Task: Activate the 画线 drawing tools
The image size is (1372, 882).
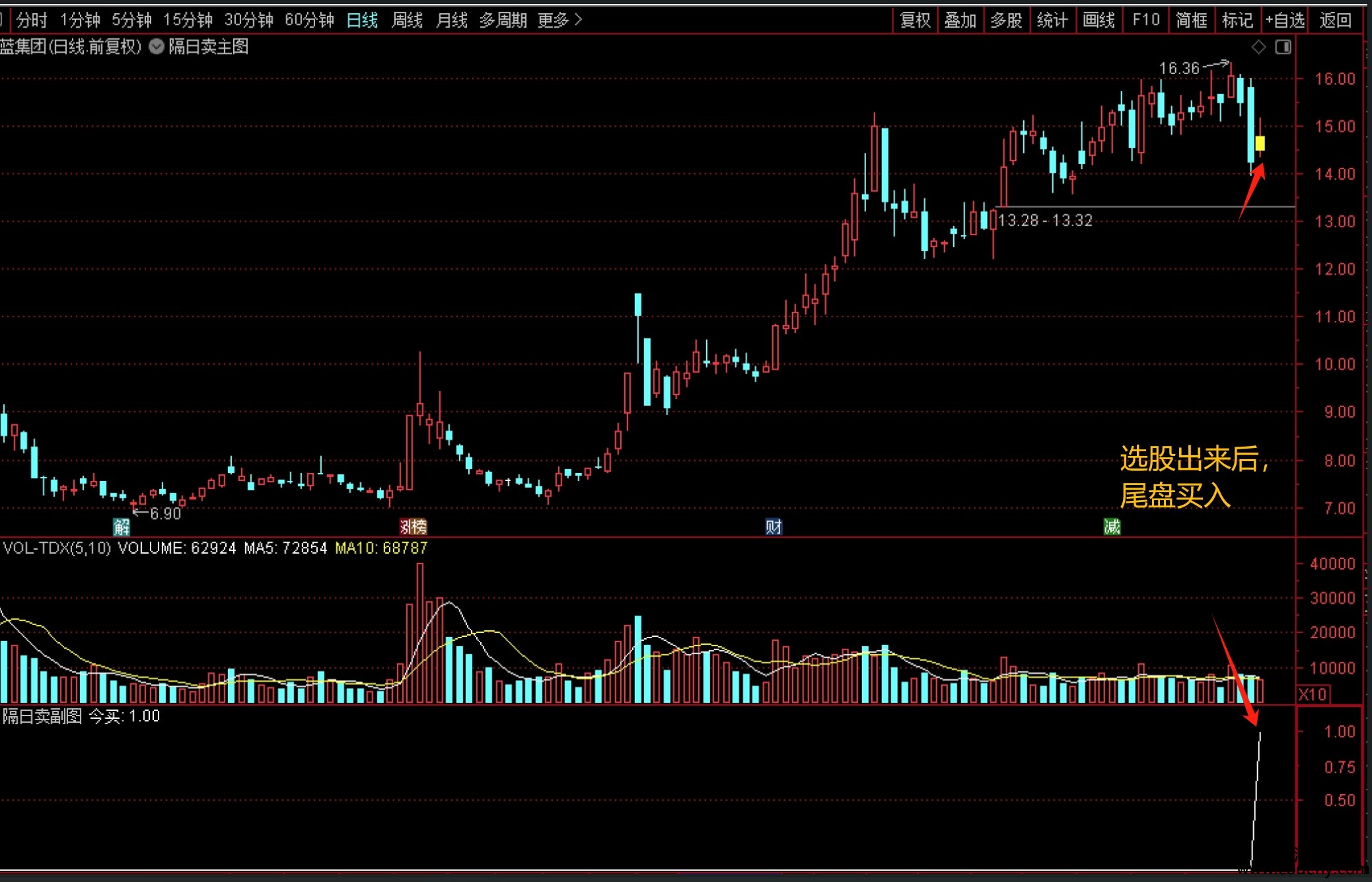Action: (x=1099, y=20)
